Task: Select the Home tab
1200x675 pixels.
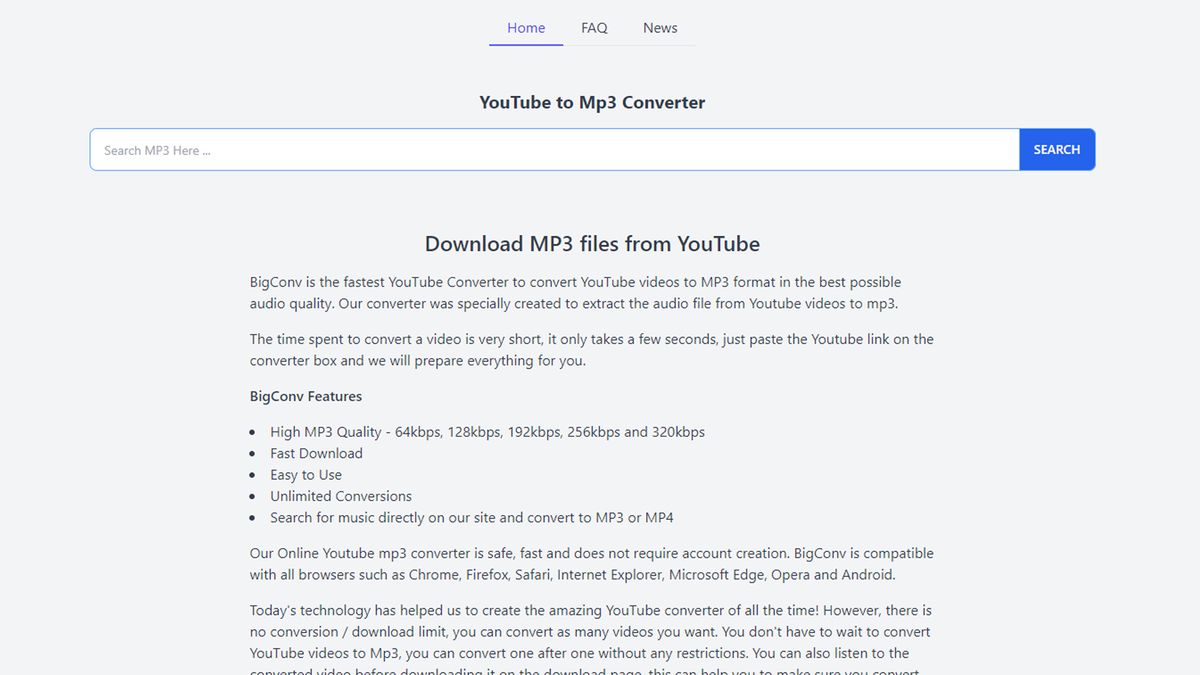Action: 525,27
